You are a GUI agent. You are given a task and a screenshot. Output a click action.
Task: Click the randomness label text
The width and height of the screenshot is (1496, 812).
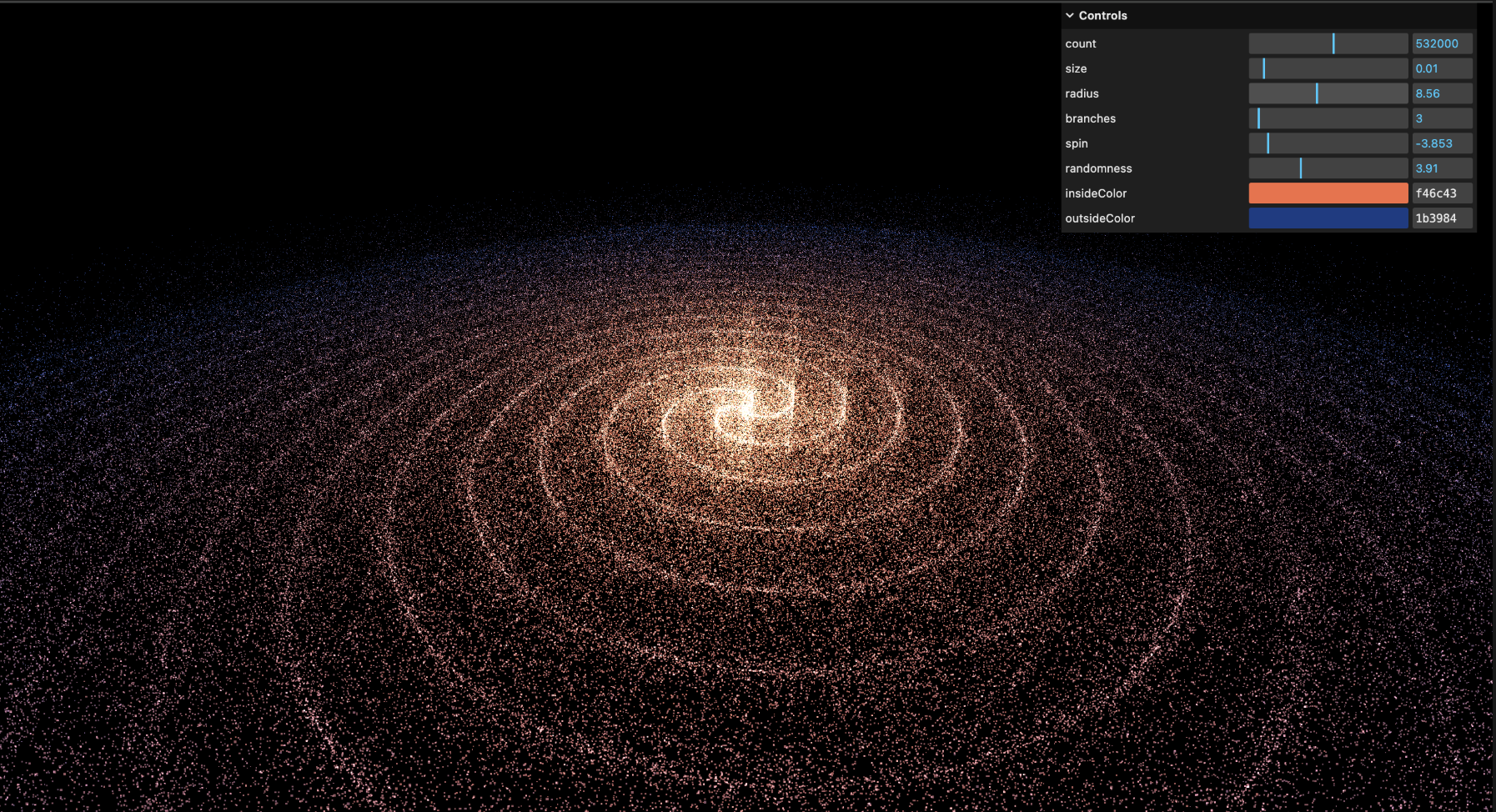click(x=1098, y=168)
